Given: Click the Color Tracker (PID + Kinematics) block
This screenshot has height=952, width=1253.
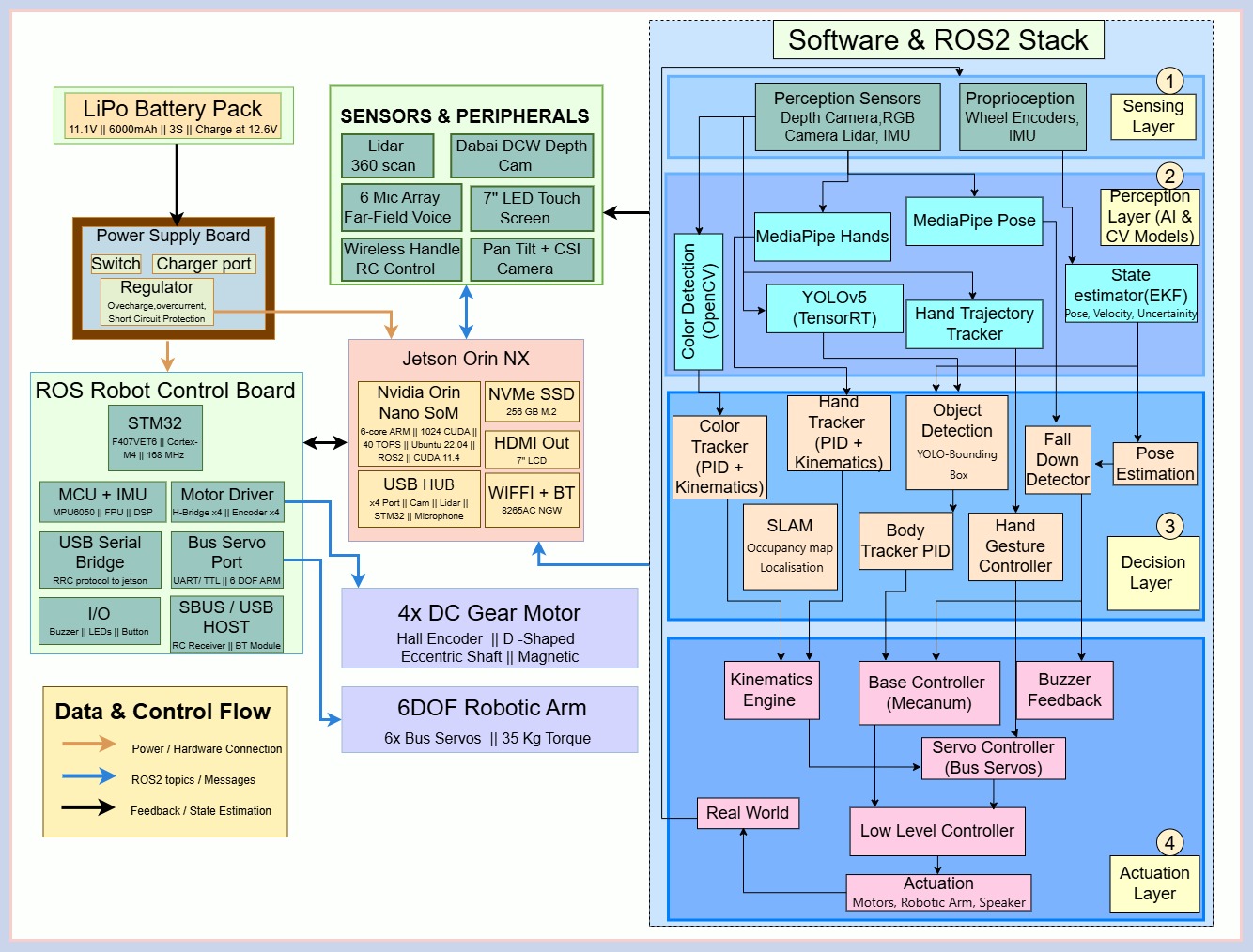Looking at the screenshot, I should (x=719, y=456).
